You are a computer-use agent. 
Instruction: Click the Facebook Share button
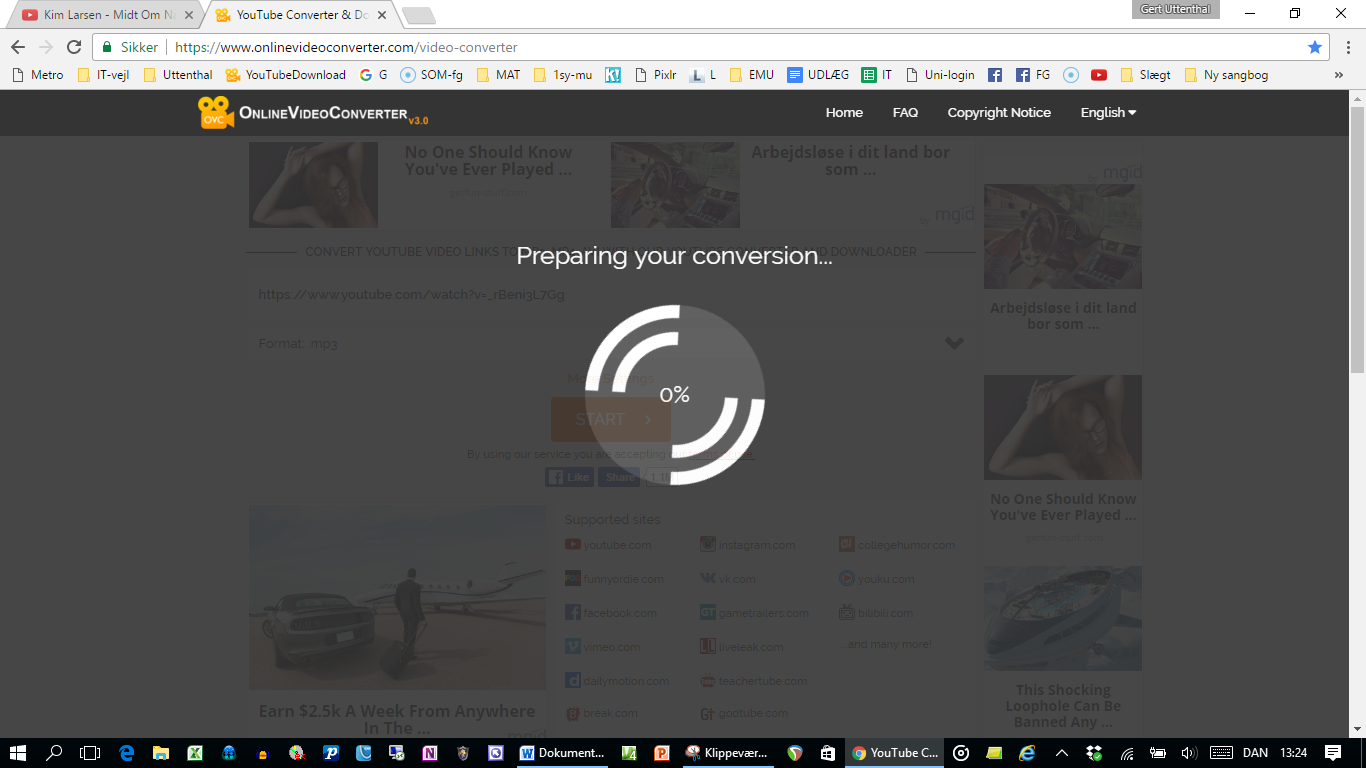[619, 477]
